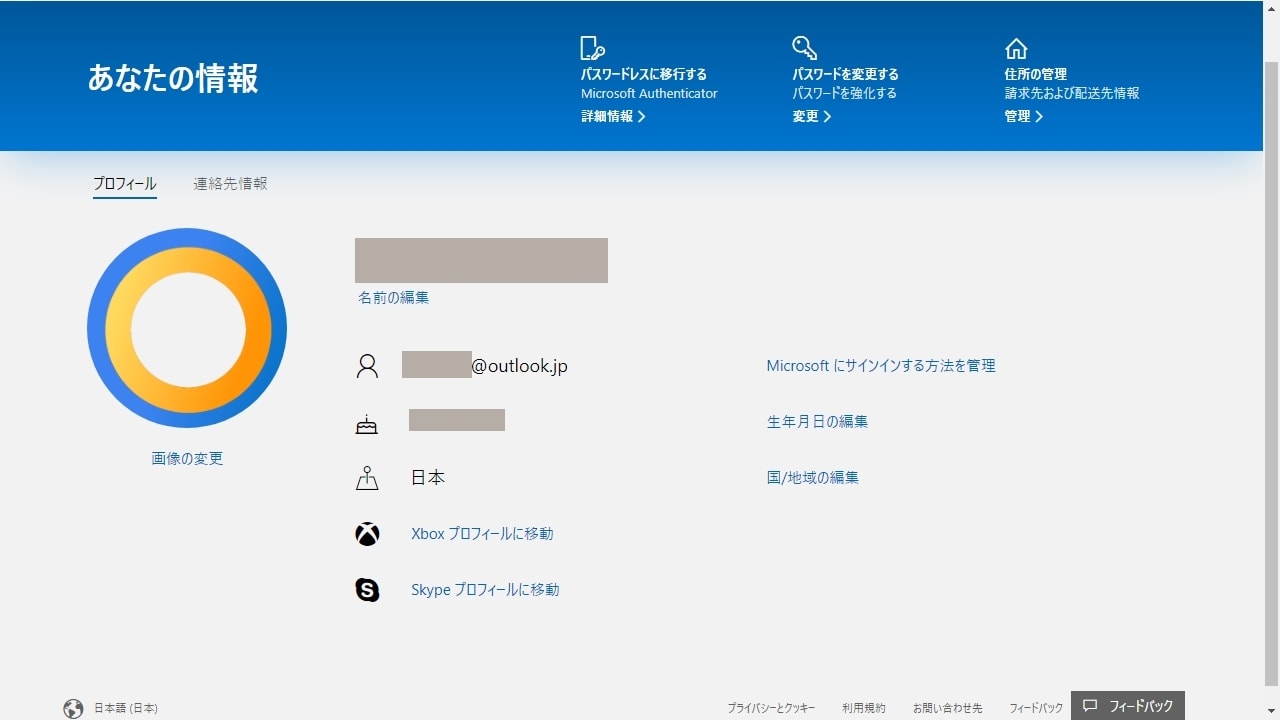Click the profile picture avatar circle
1280x720 pixels.
187,328
